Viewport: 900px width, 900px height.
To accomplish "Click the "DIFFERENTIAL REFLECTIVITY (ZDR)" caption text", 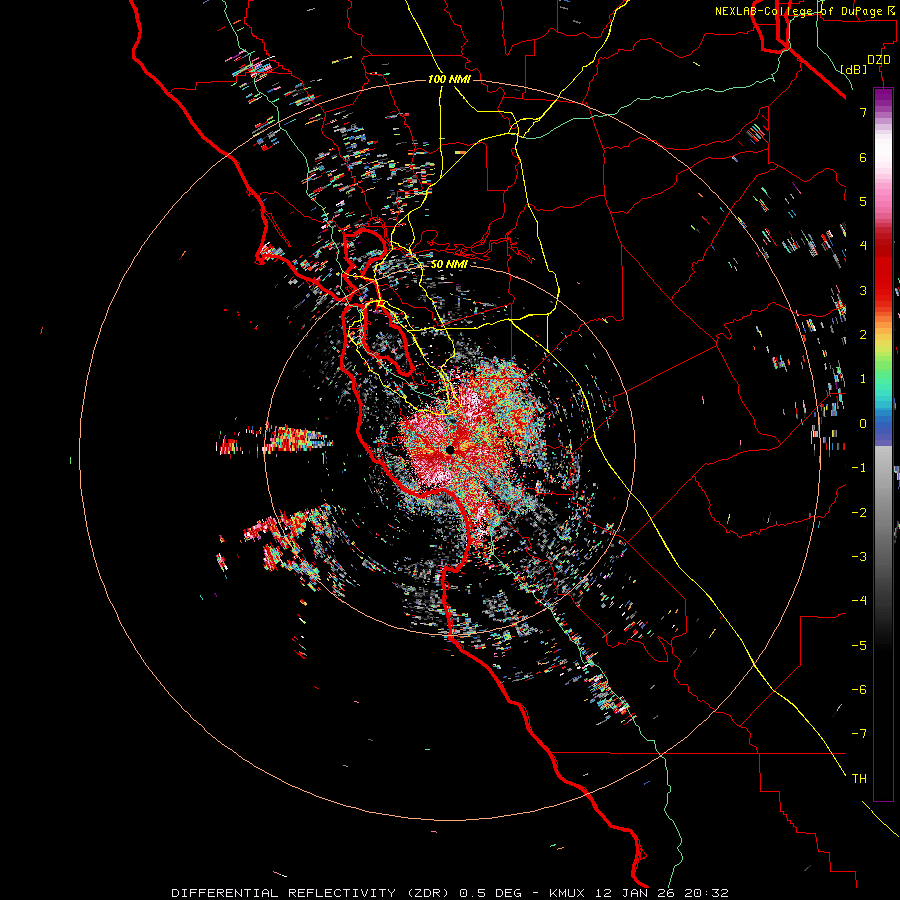I will pos(310,893).
